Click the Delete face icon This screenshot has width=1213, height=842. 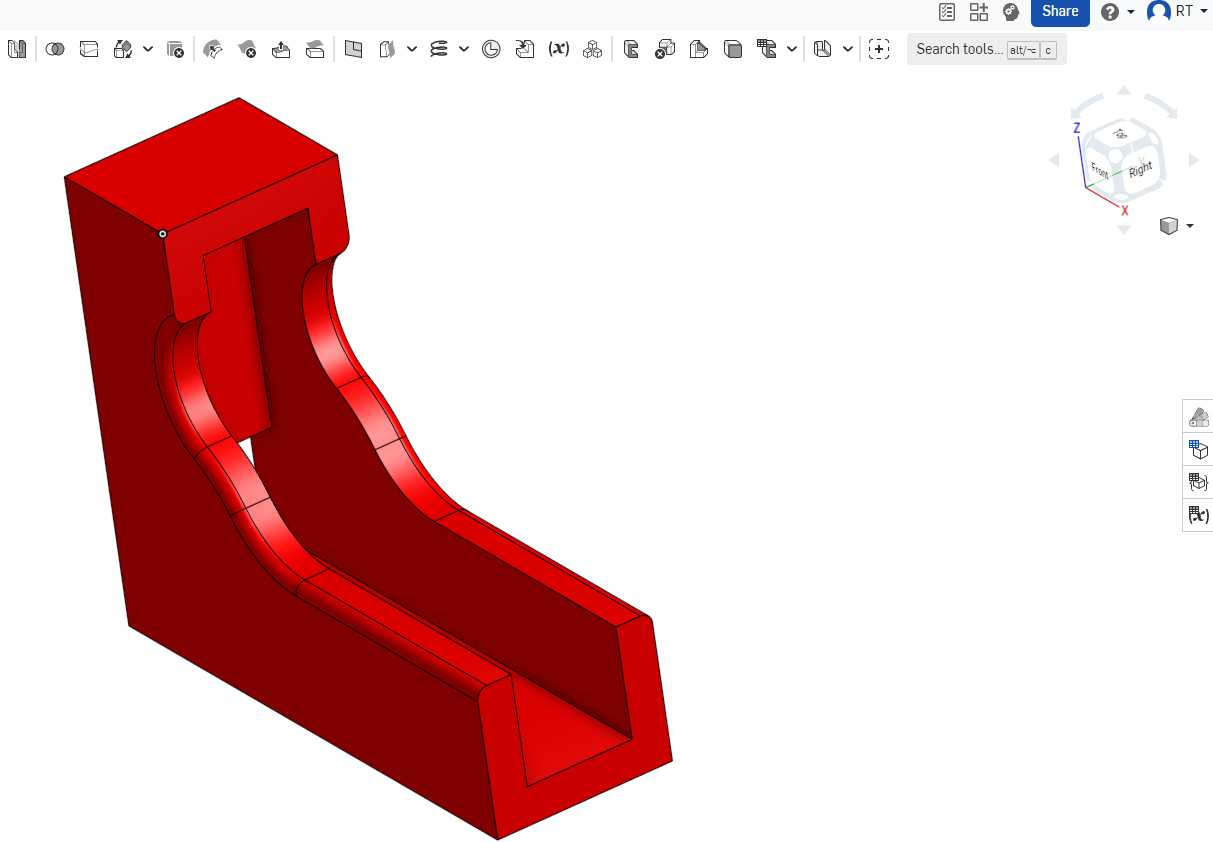(x=248, y=49)
